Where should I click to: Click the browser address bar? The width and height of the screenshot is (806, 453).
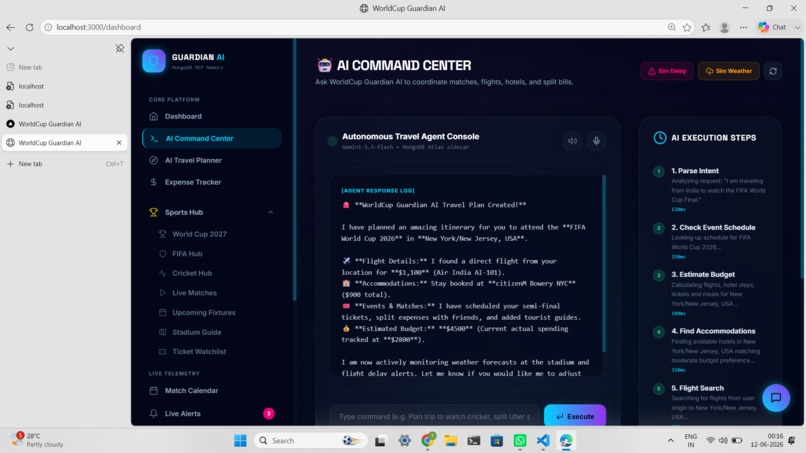click(350, 27)
